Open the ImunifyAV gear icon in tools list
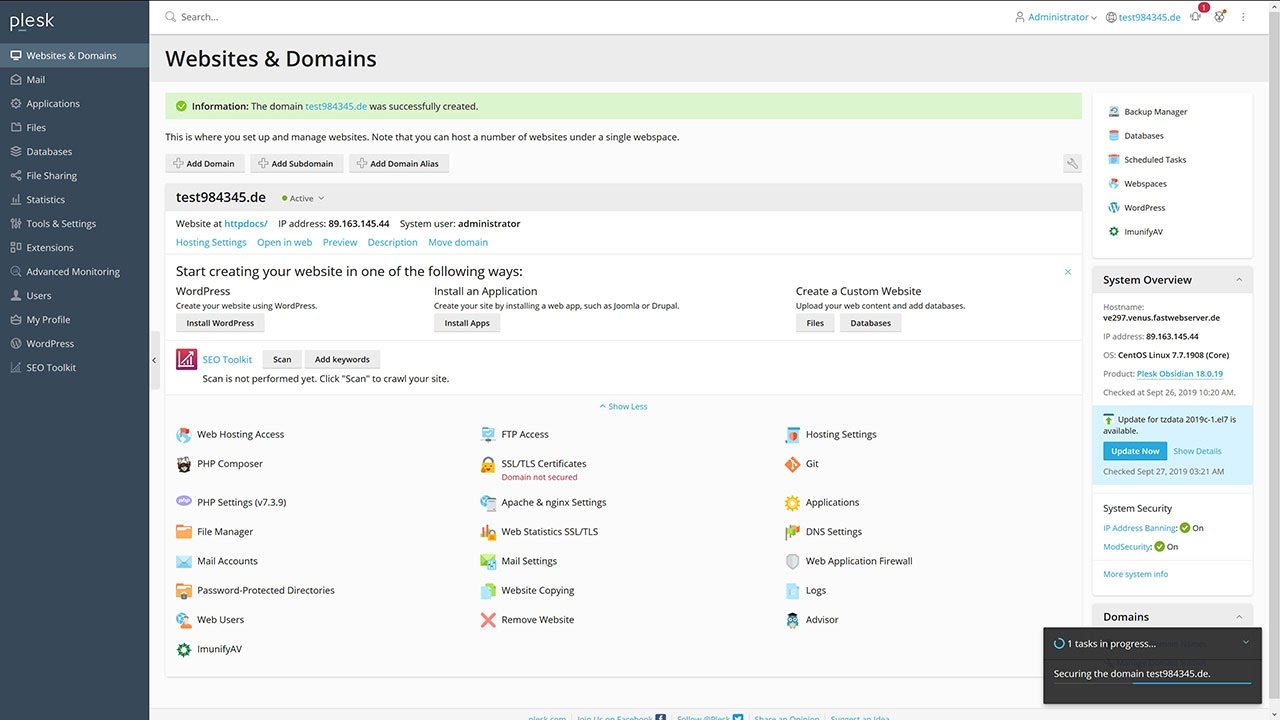 tap(184, 649)
